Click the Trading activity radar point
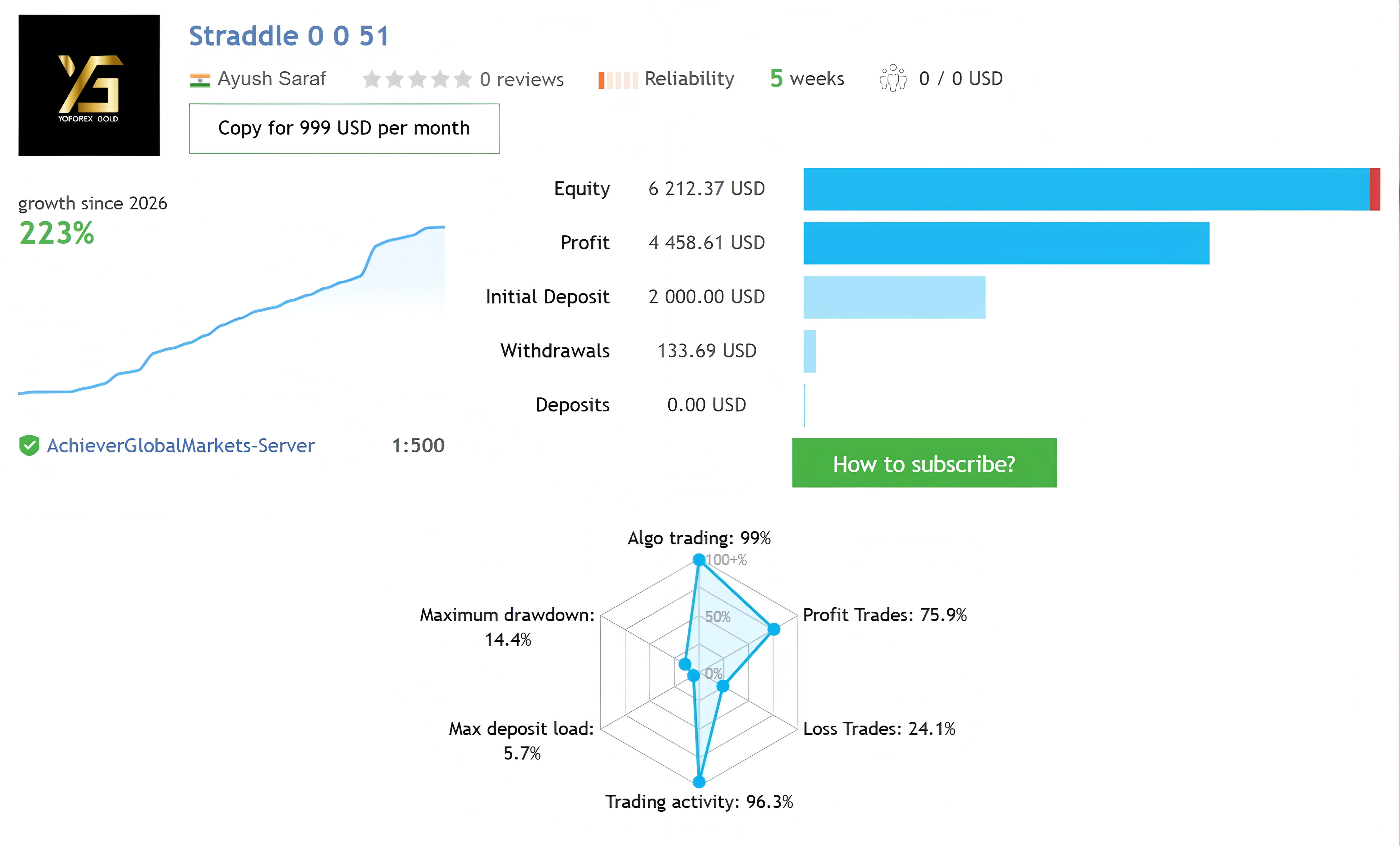The height and width of the screenshot is (846, 1400). tap(699, 782)
